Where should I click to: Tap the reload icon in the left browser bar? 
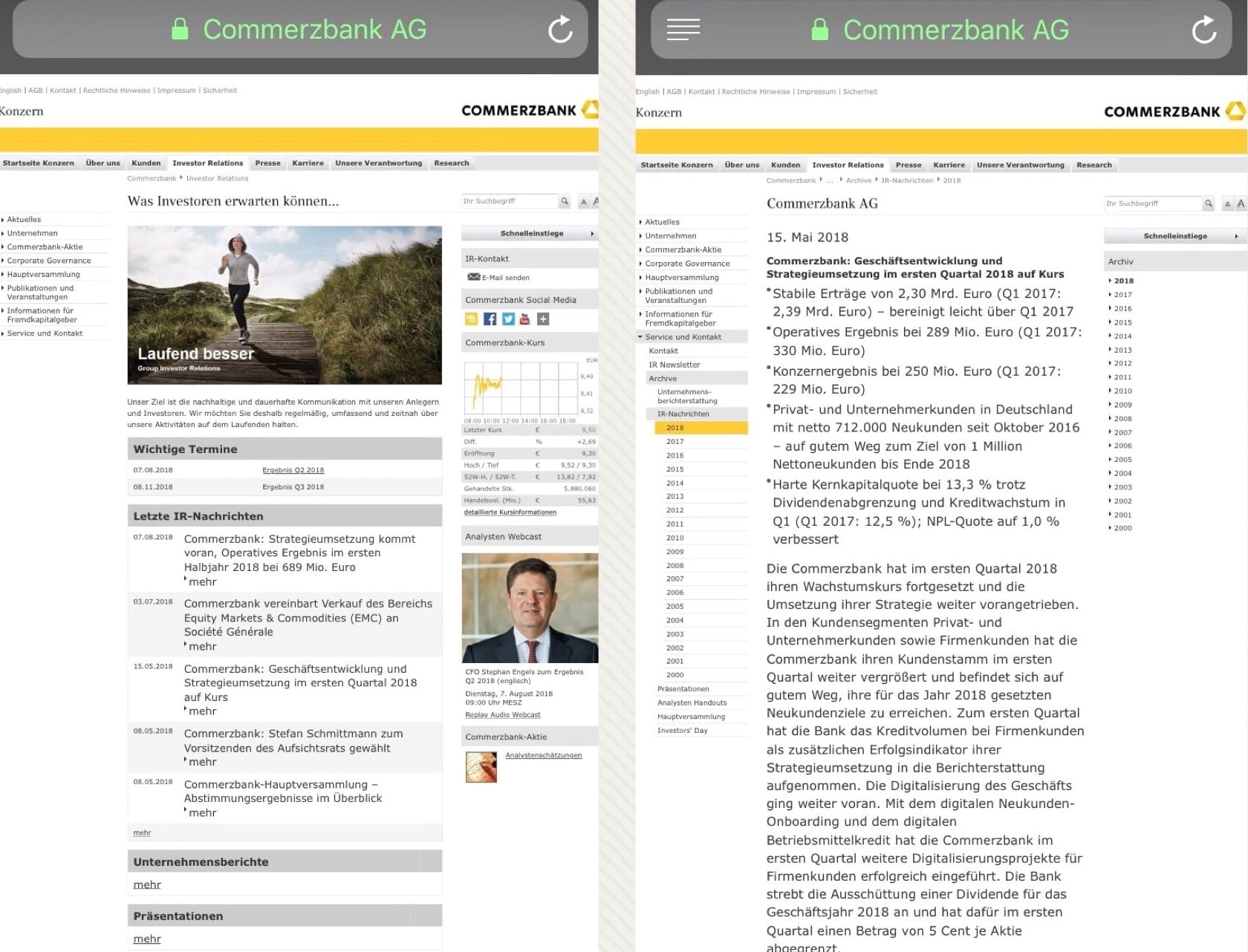coord(560,30)
